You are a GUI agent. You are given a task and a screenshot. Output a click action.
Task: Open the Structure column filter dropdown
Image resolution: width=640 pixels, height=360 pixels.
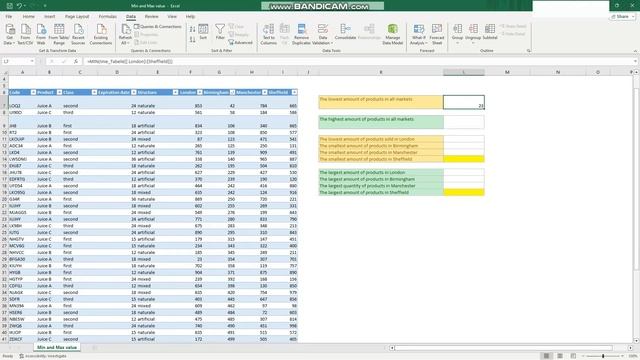175,92
